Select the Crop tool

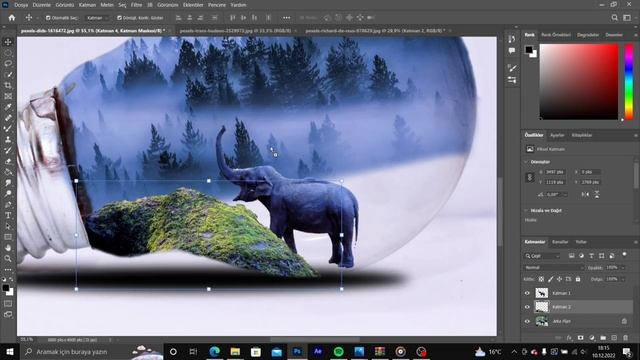click(x=8, y=85)
